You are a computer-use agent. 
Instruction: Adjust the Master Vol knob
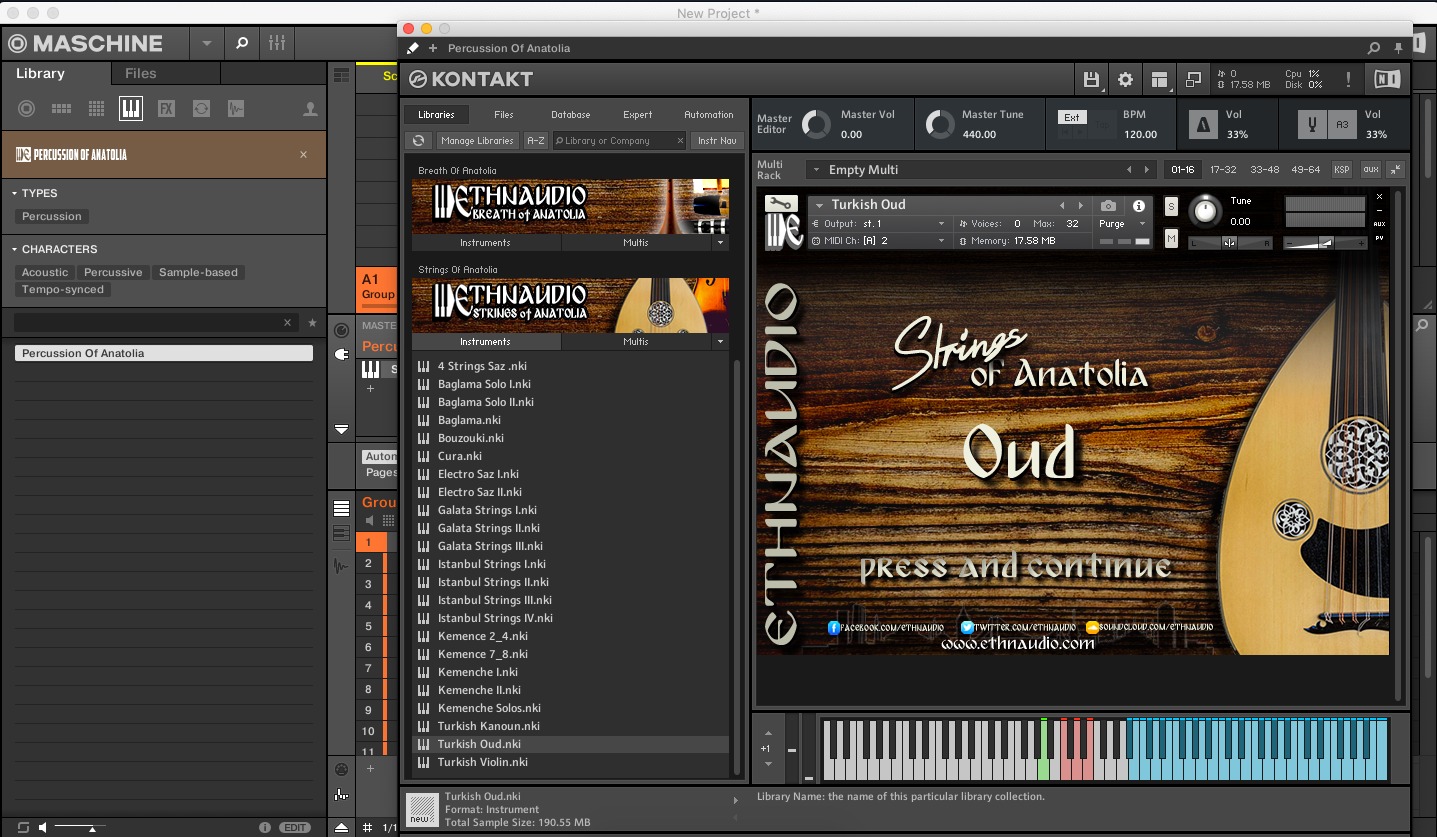point(816,124)
